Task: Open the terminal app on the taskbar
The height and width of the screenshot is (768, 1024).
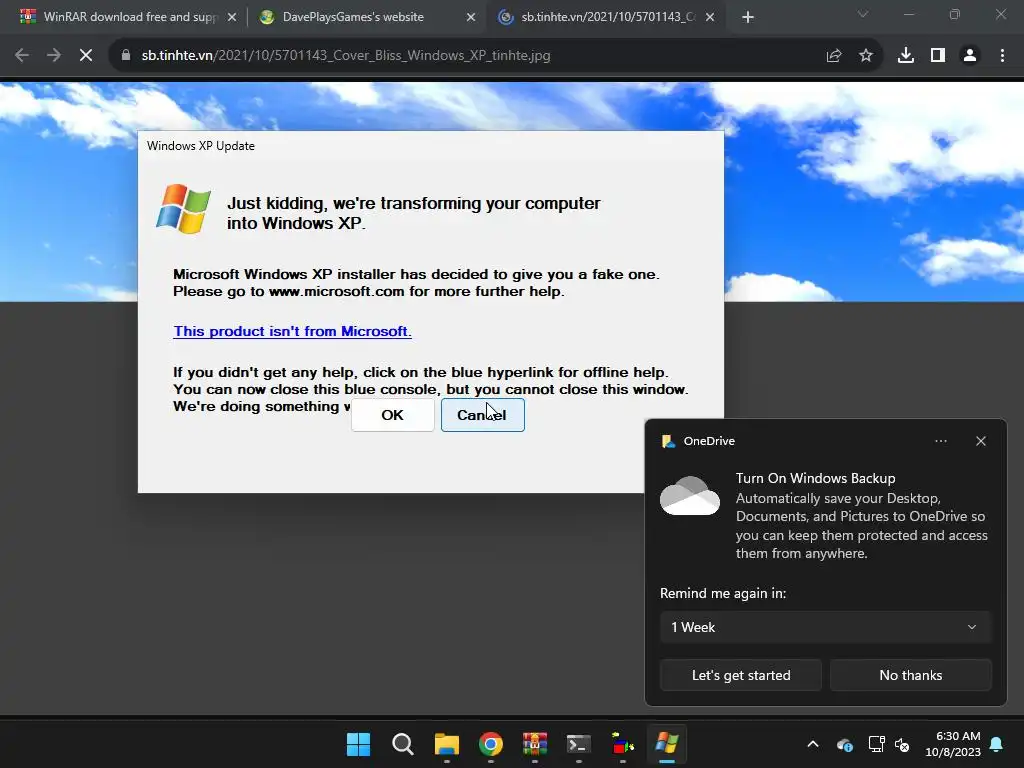Action: [x=579, y=744]
